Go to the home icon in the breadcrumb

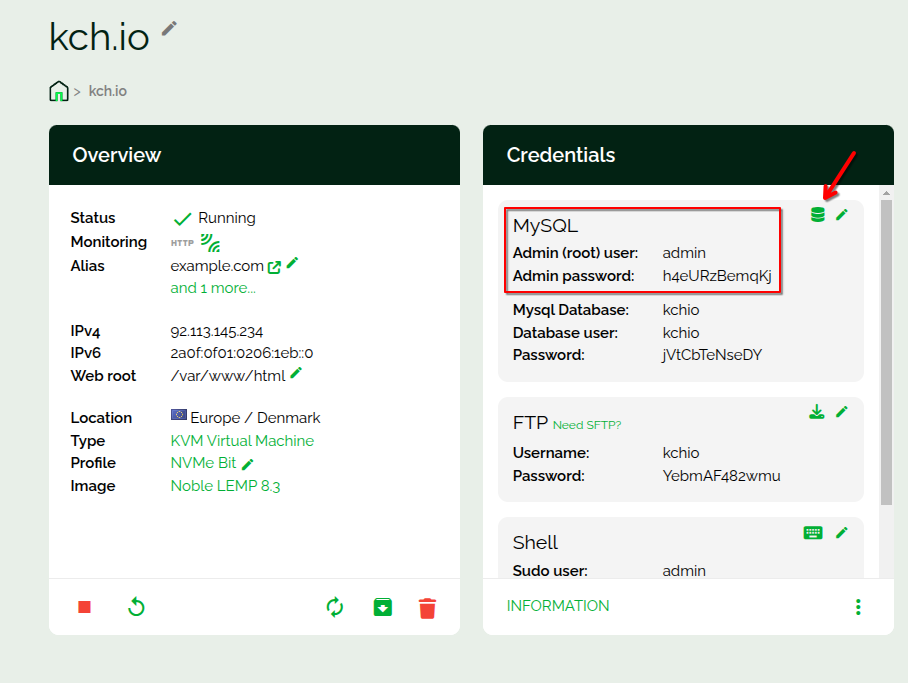pyautogui.click(x=59, y=91)
